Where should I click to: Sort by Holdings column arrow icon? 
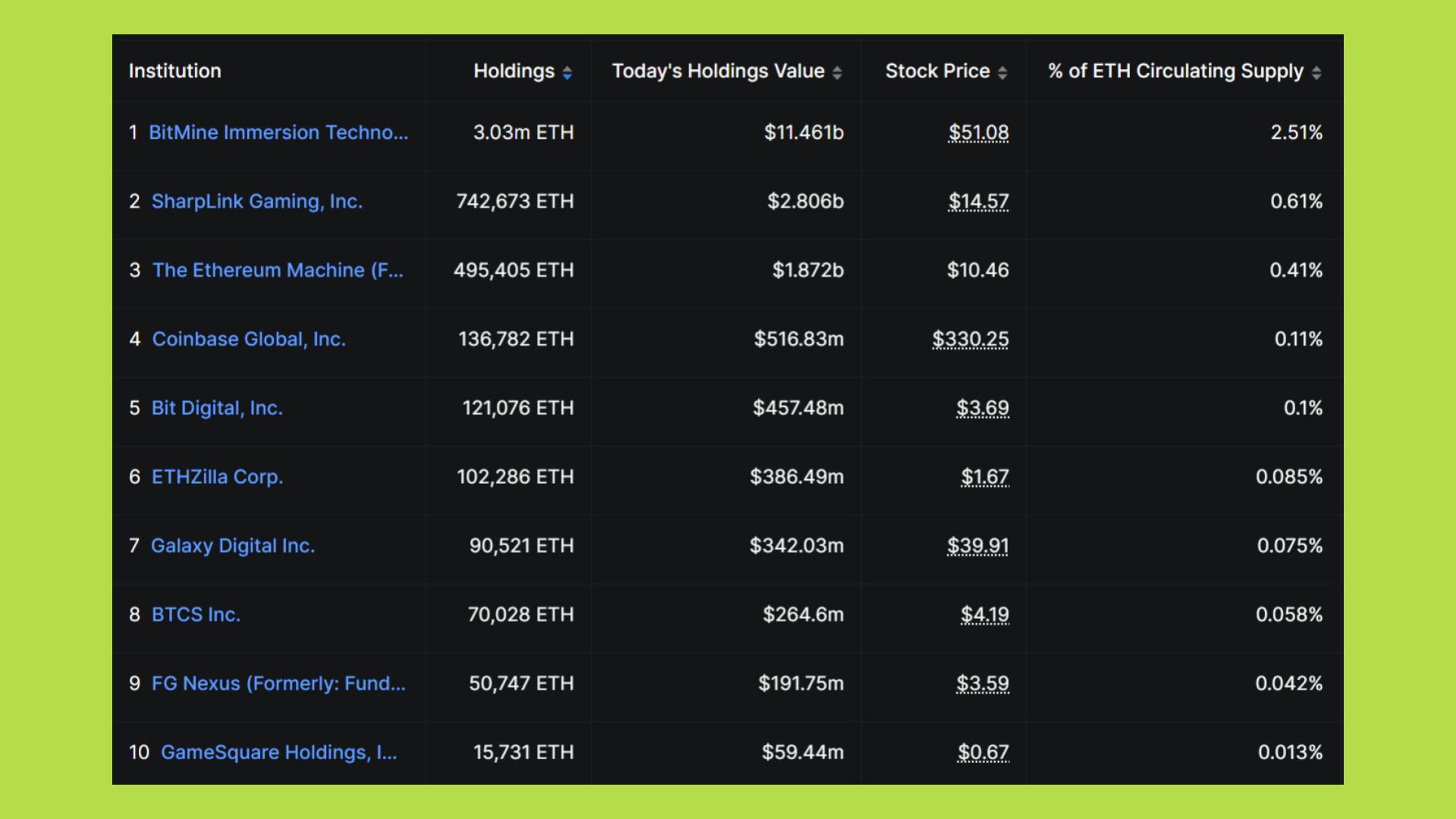click(x=567, y=72)
